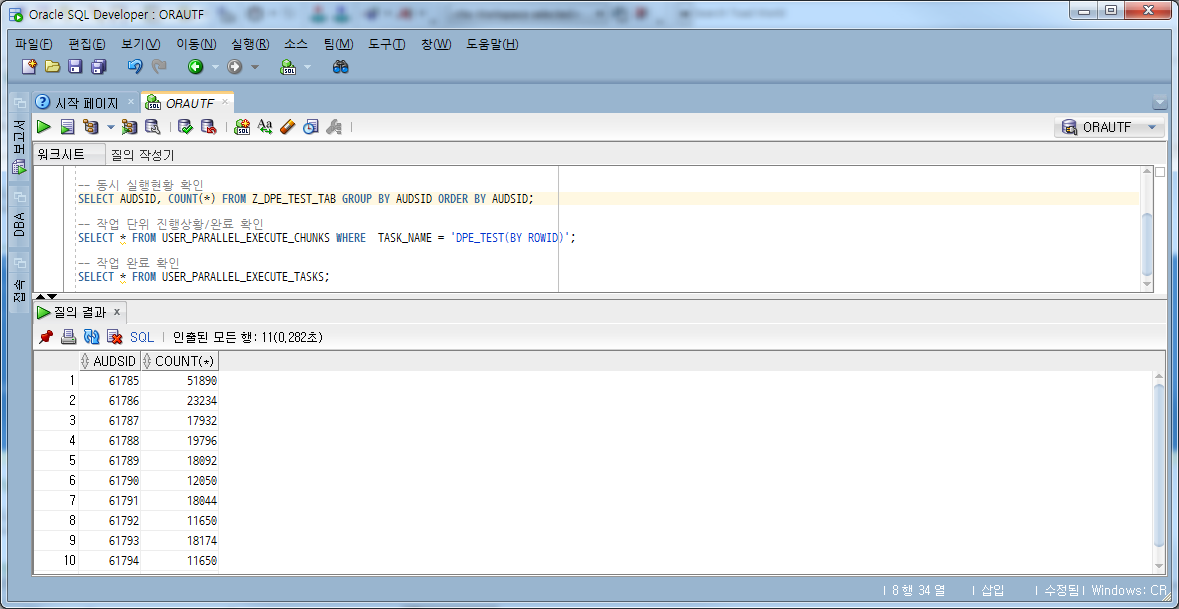The height and width of the screenshot is (609, 1179).
Task: Print the query results using the printer icon
Action: click(x=68, y=336)
